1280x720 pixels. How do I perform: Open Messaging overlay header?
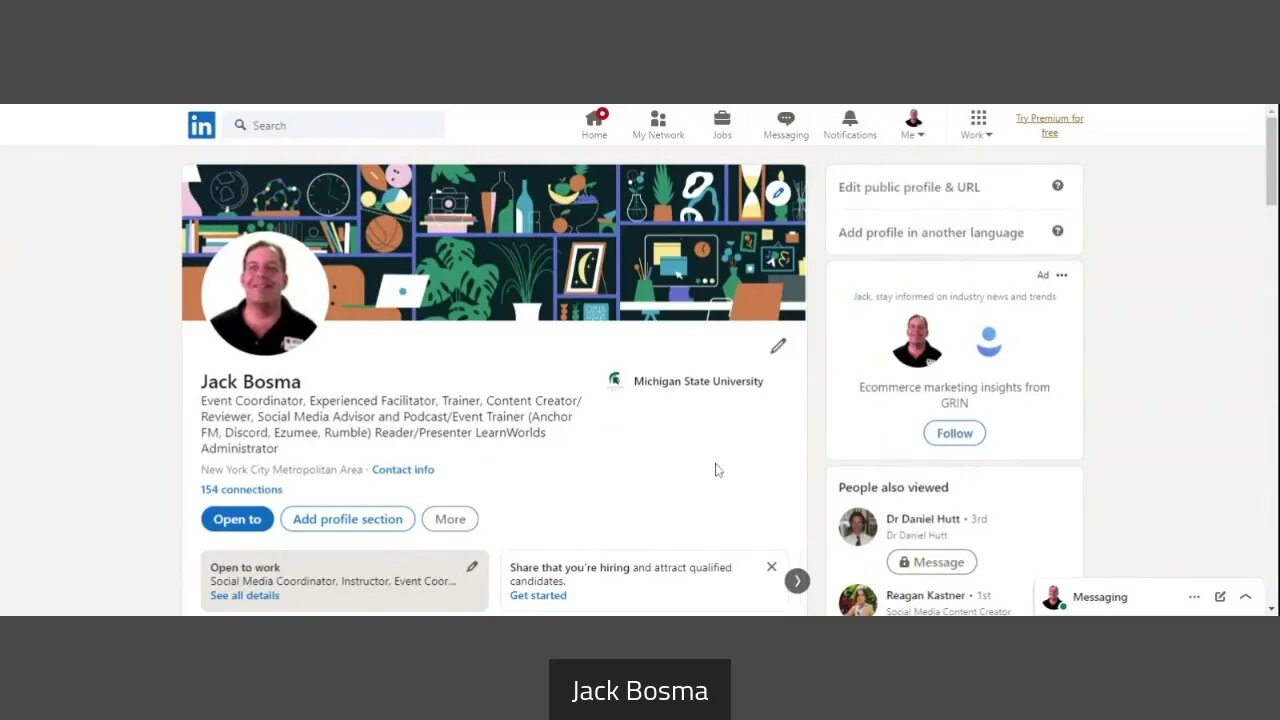[1100, 597]
